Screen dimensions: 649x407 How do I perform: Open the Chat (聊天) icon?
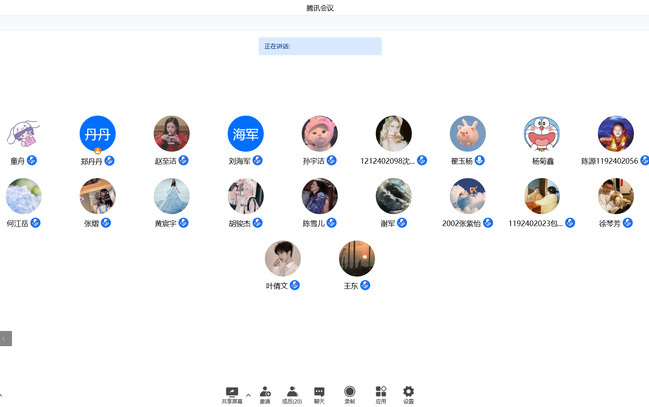(x=319, y=392)
